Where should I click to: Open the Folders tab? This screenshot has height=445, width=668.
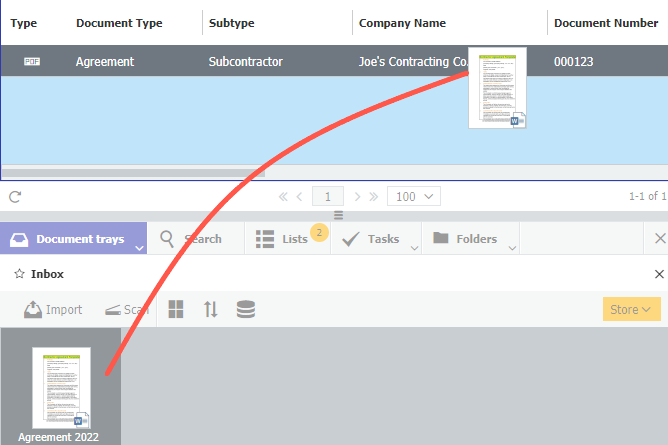coord(465,239)
